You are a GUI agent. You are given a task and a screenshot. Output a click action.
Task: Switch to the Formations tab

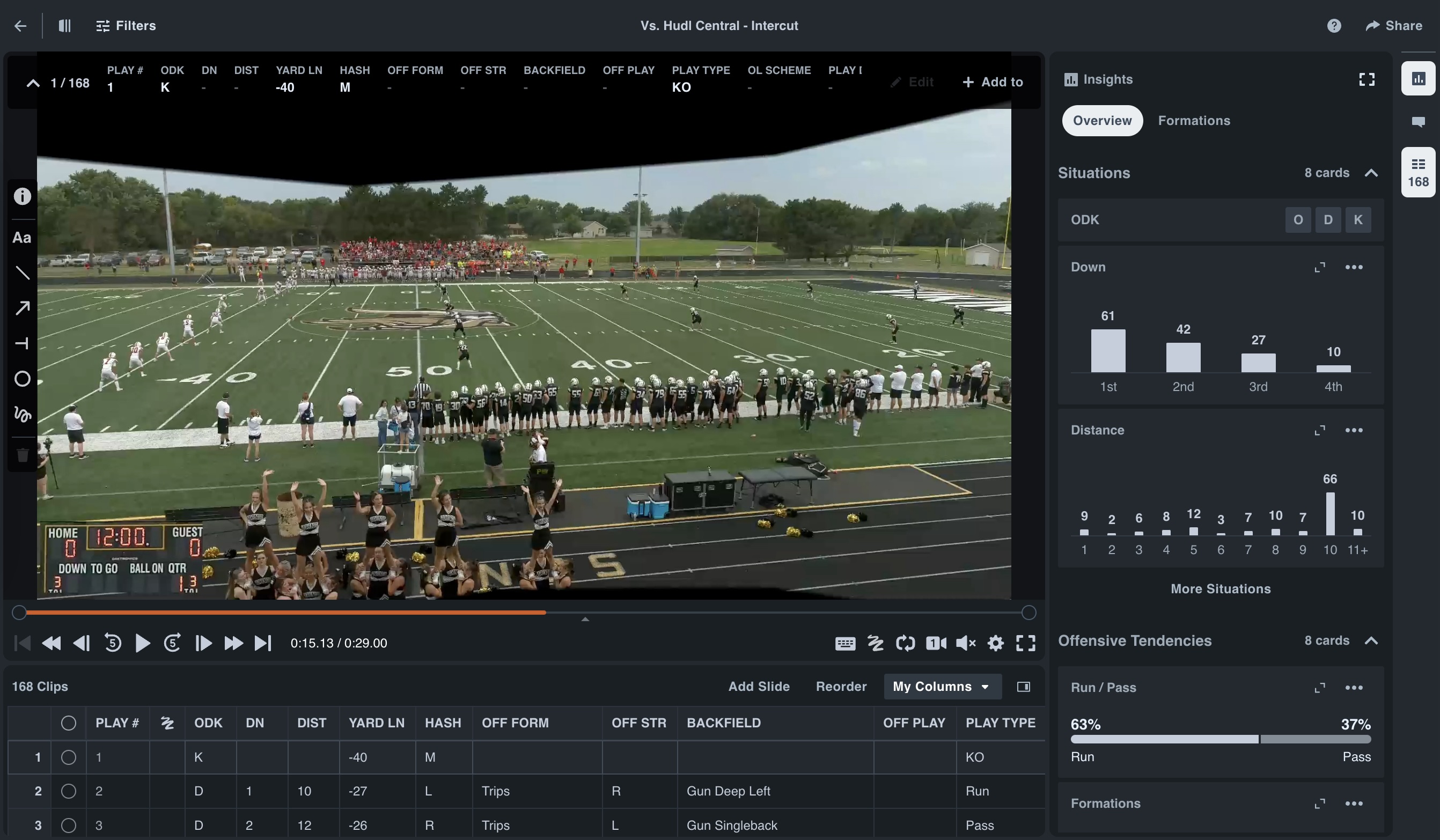(1194, 121)
